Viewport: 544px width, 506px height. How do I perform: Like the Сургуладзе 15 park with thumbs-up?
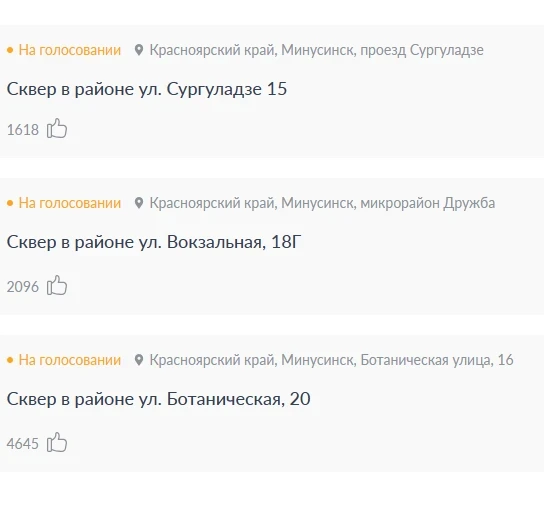57,128
